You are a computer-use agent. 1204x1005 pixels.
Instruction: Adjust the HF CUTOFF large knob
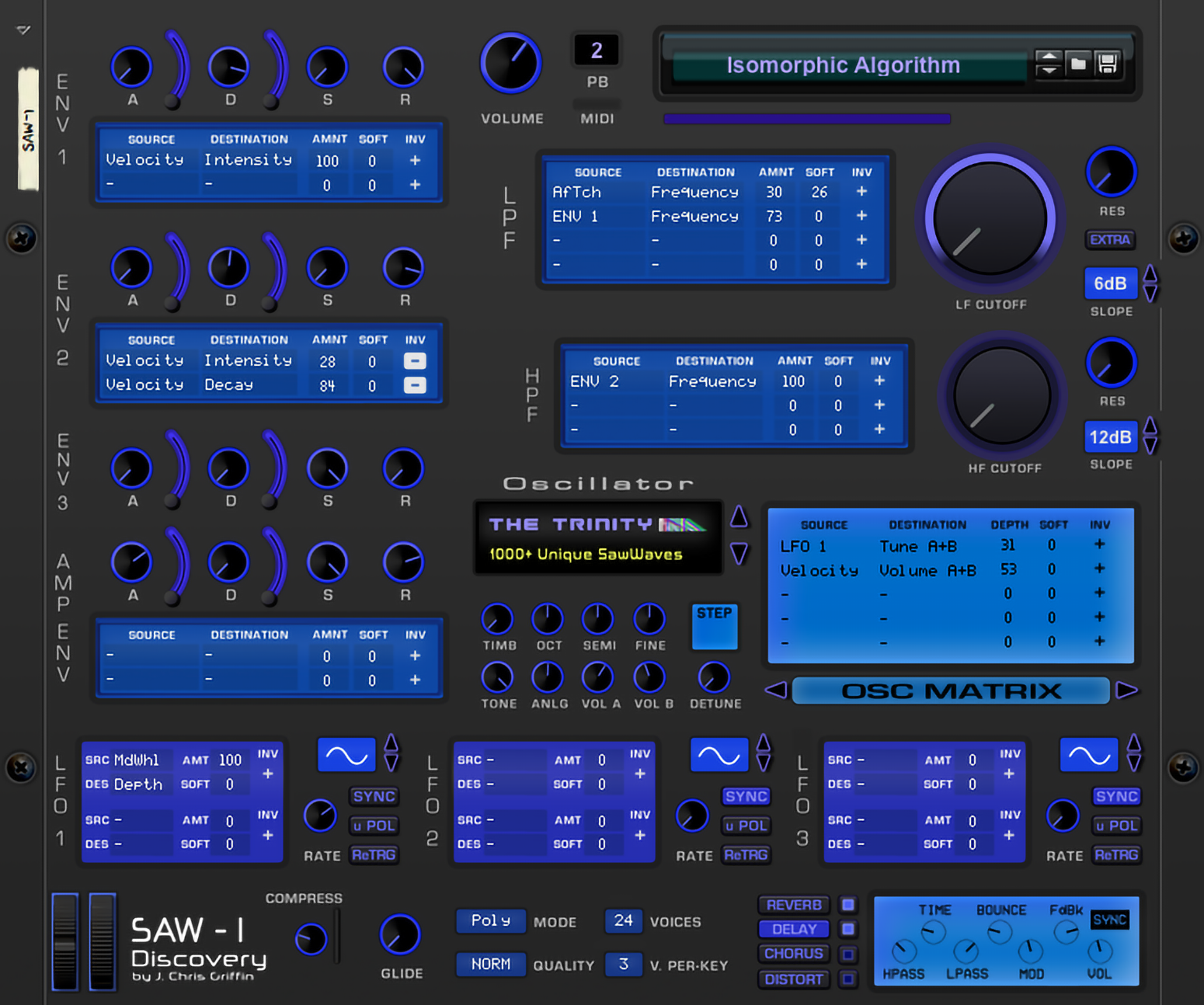click(x=1002, y=397)
